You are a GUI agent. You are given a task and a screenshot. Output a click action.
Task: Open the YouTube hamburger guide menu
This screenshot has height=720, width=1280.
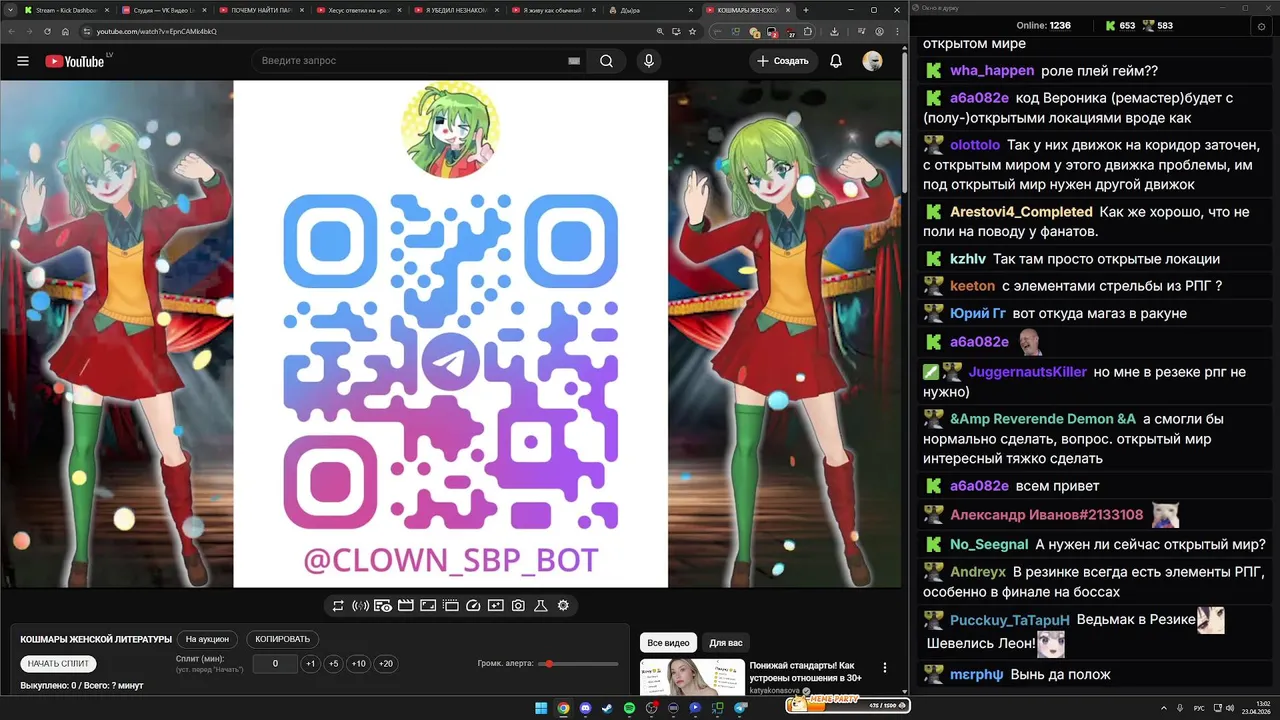[x=22, y=61]
